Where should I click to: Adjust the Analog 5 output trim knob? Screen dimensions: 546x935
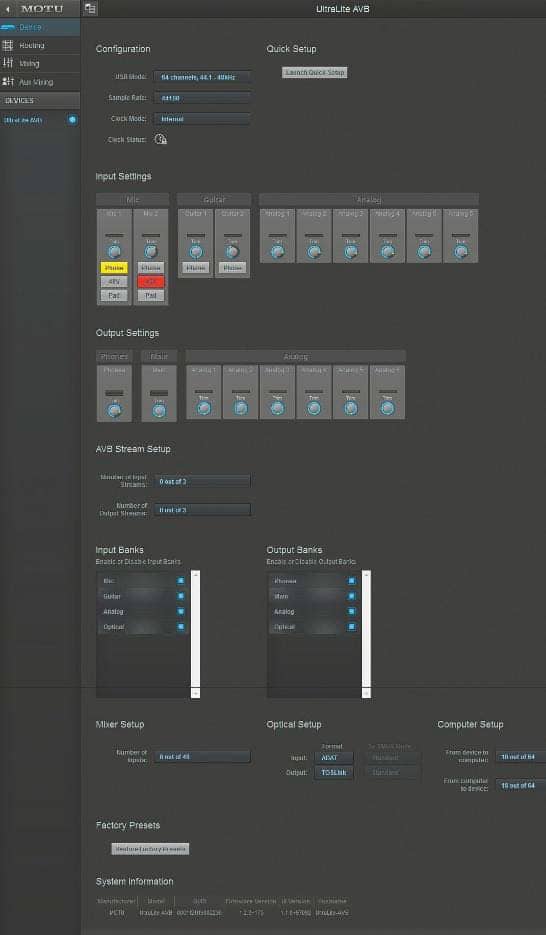tap(351, 408)
